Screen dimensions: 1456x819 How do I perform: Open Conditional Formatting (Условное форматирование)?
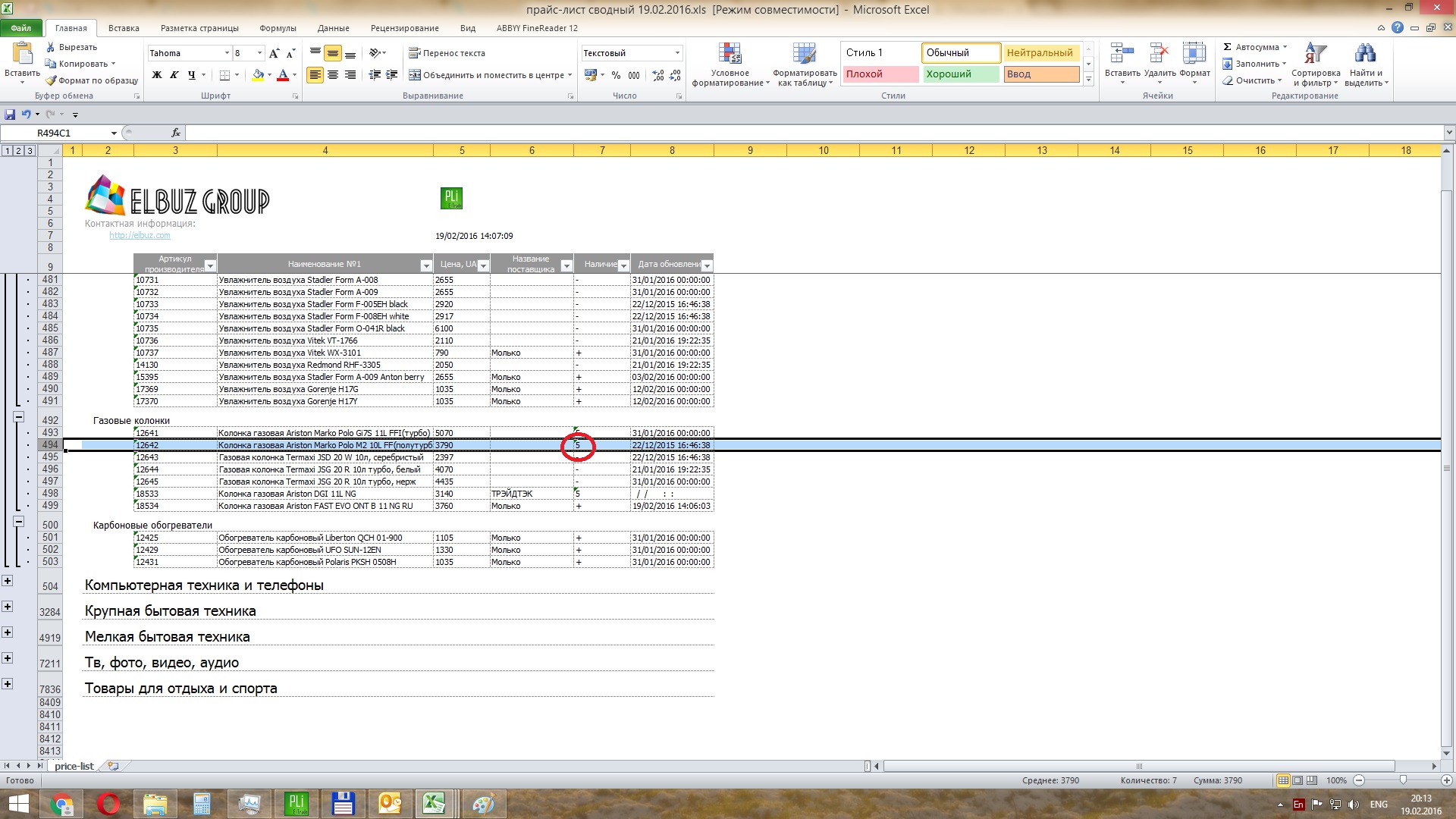click(730, 64)
